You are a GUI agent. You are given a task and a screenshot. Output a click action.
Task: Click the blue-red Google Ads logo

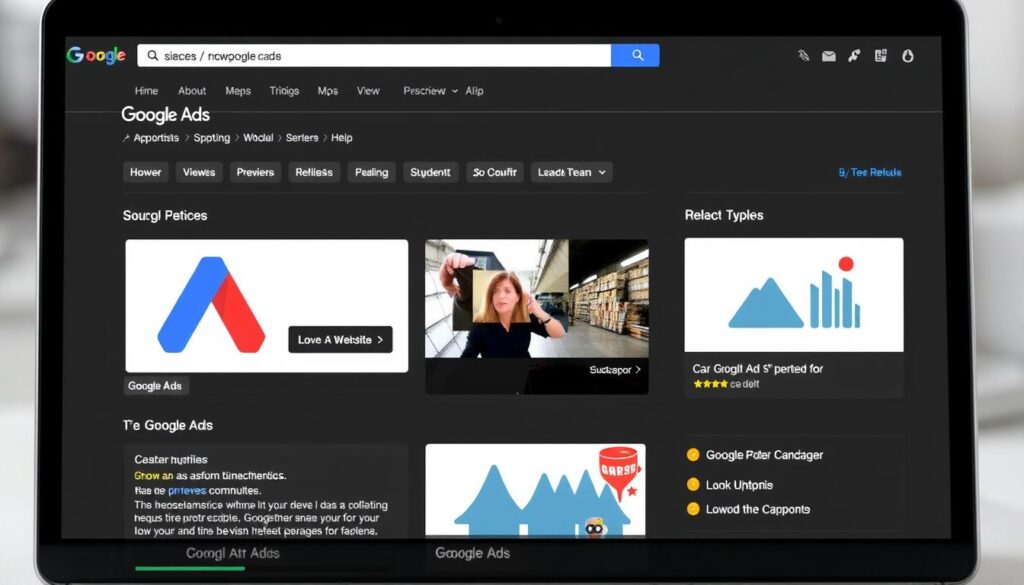[211, 304]
